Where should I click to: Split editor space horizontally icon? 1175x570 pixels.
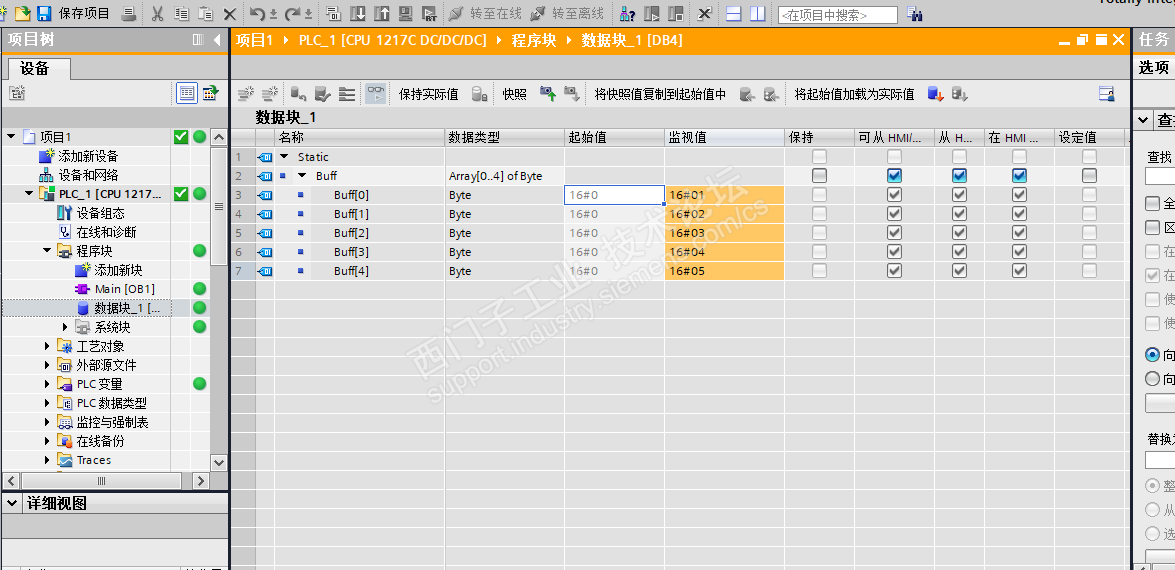(x=734, y=13)
